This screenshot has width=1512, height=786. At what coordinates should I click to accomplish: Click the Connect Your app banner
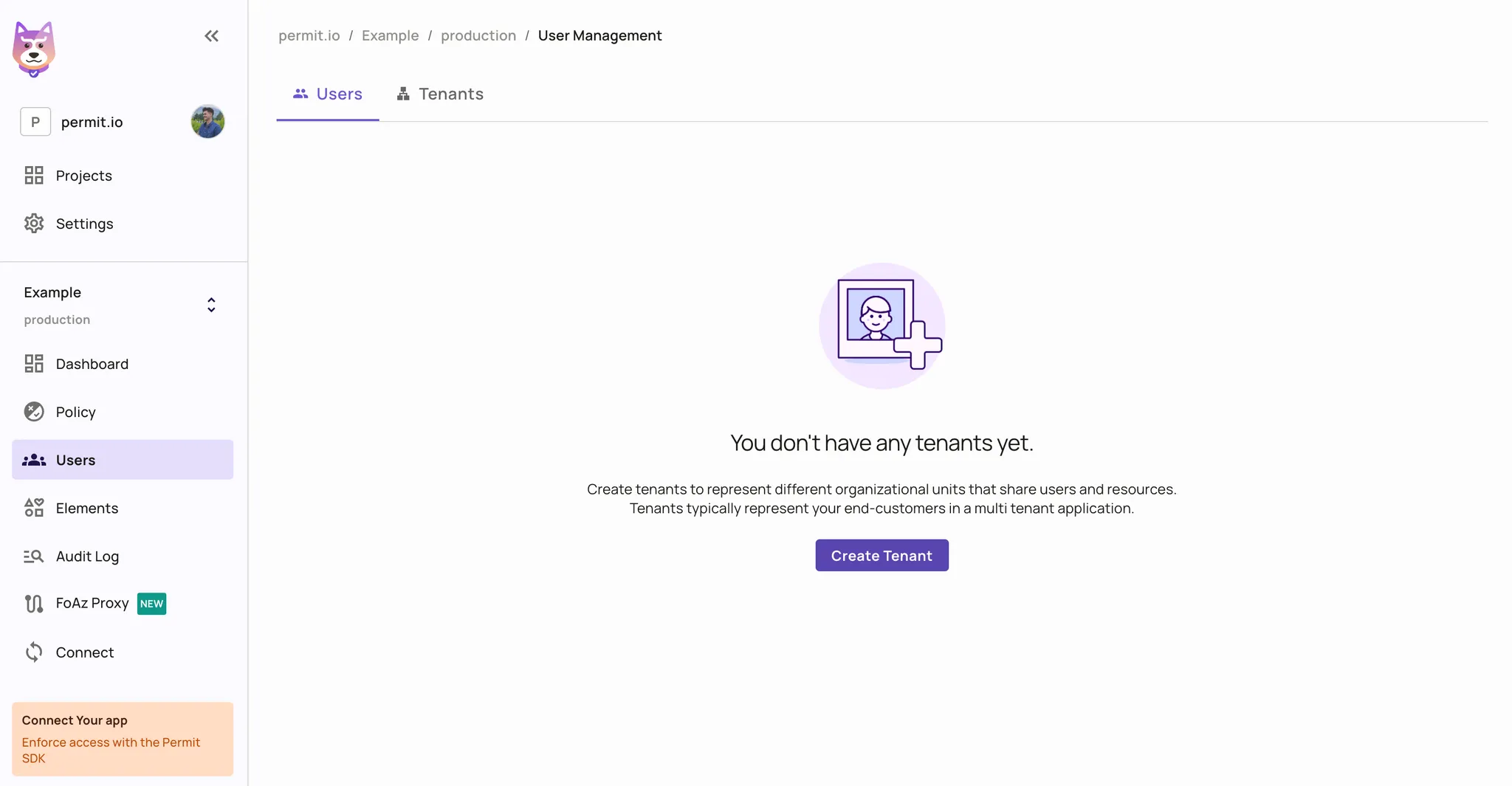click(x=123, y=739)
